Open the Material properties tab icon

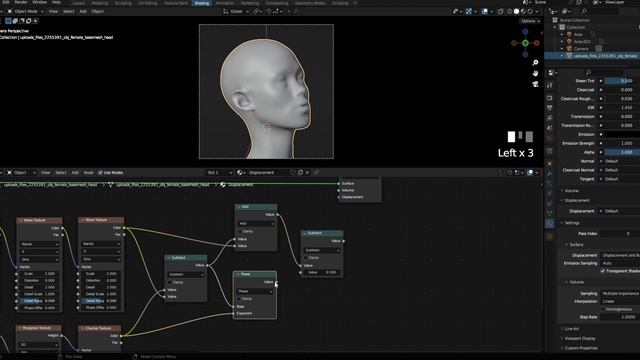point(550,223)
